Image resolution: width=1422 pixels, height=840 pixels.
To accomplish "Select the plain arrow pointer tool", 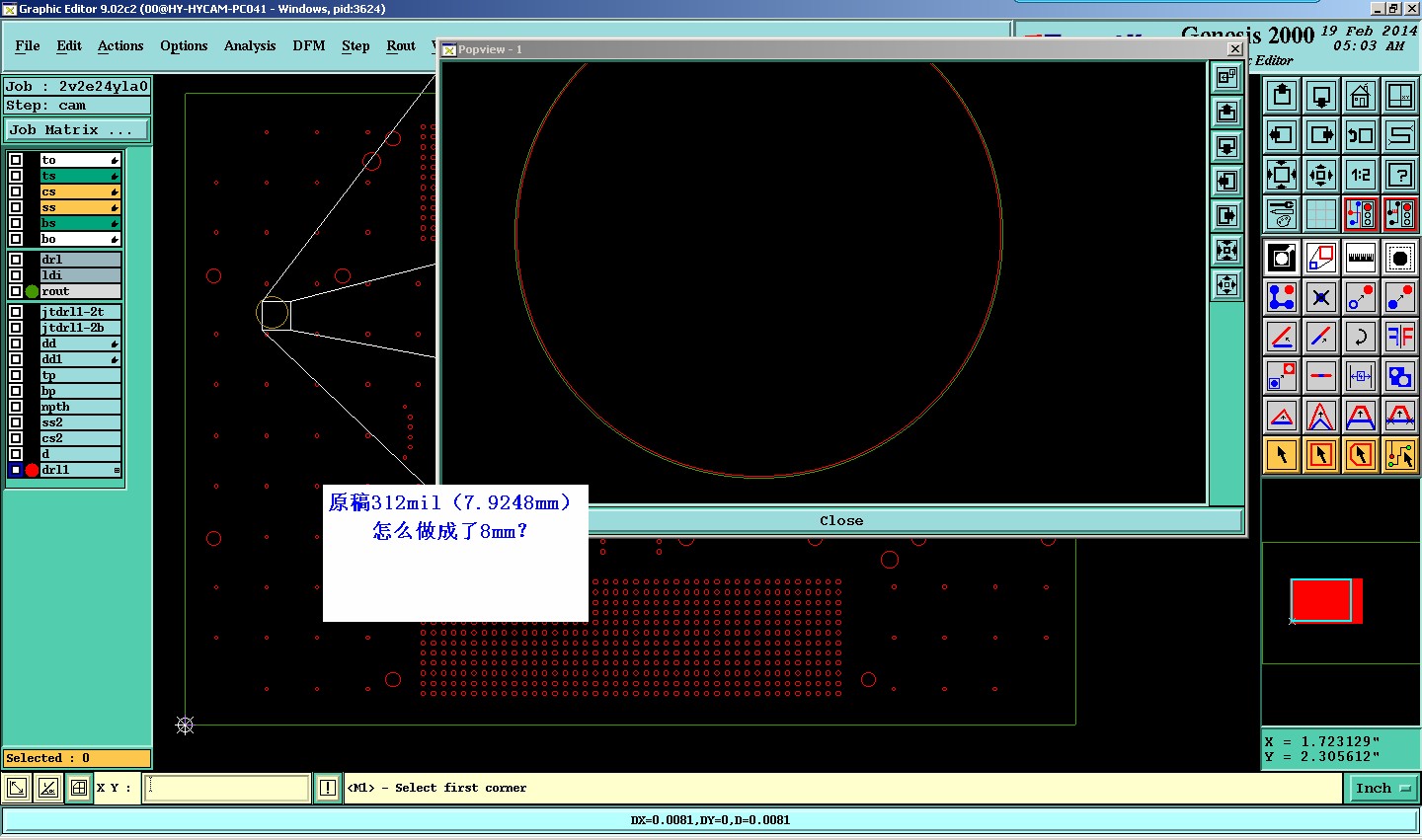I will (1281, 455).
